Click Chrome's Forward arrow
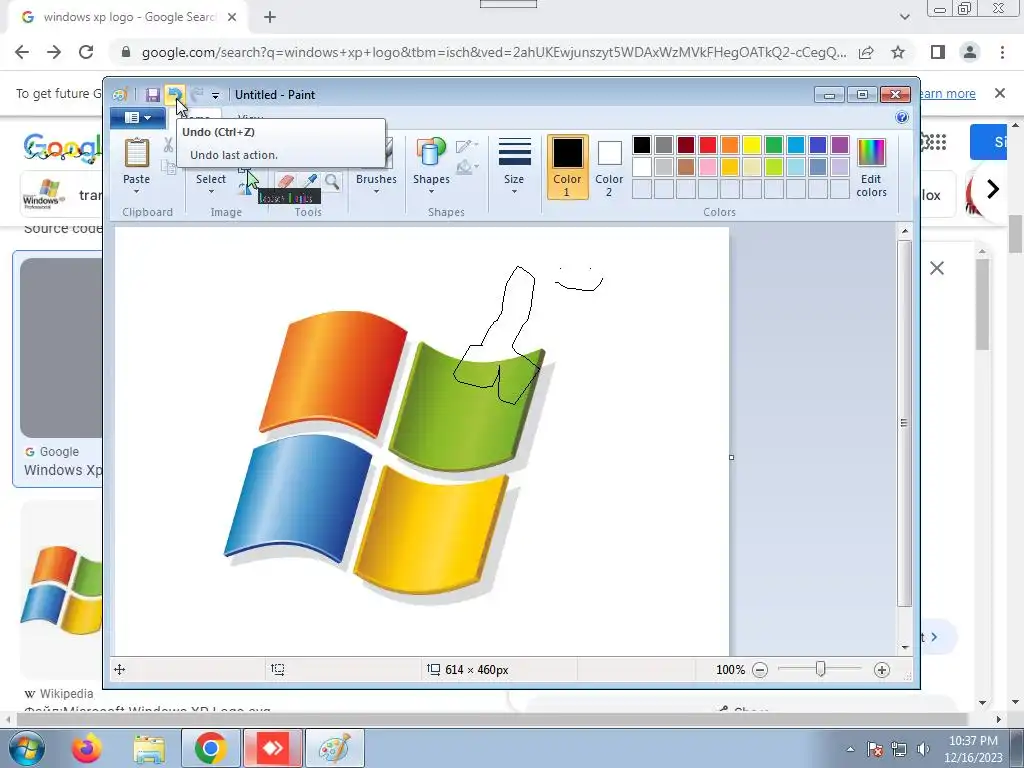 54,52
